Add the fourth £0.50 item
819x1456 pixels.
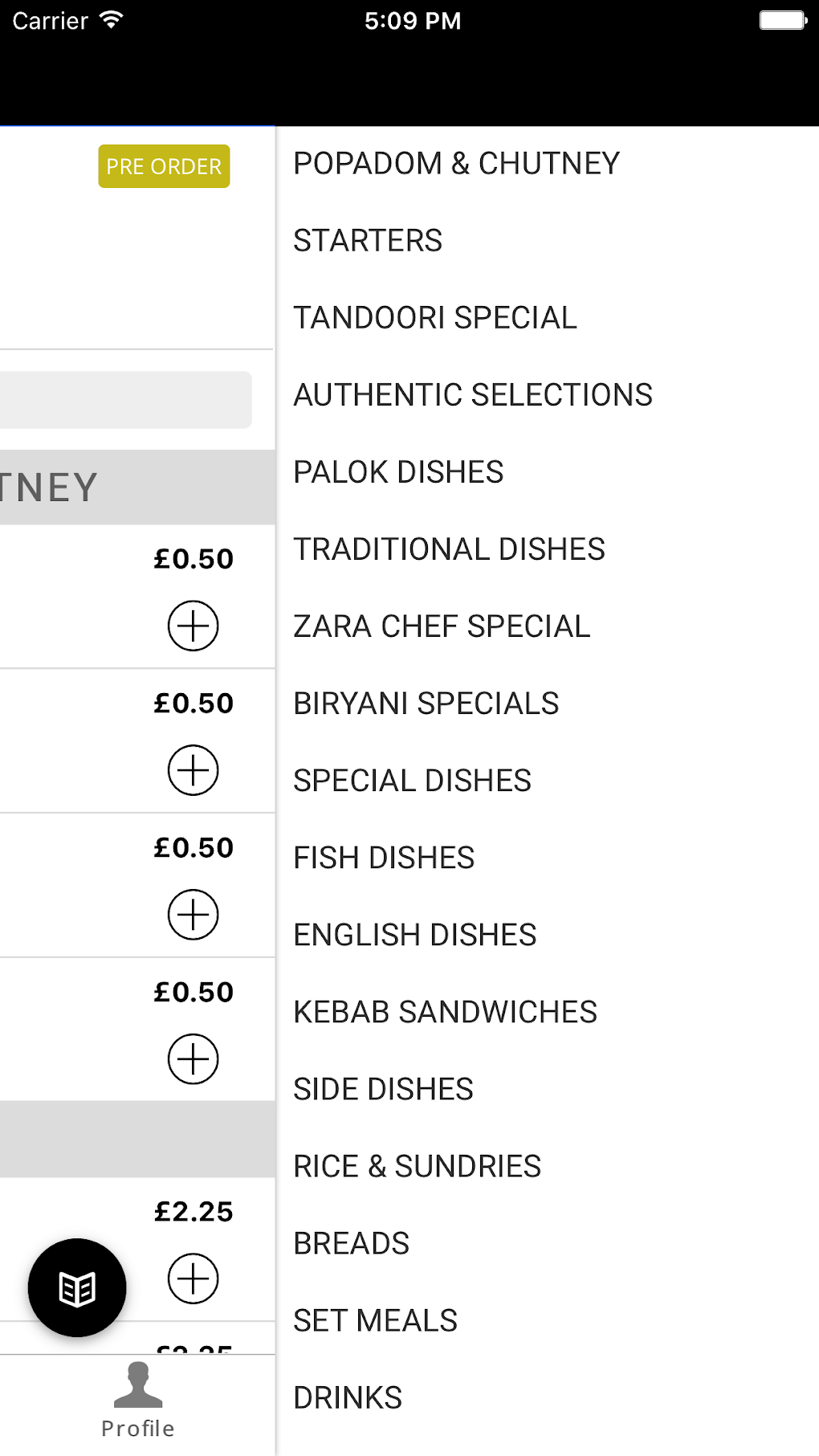click(x=193, y=1059)
